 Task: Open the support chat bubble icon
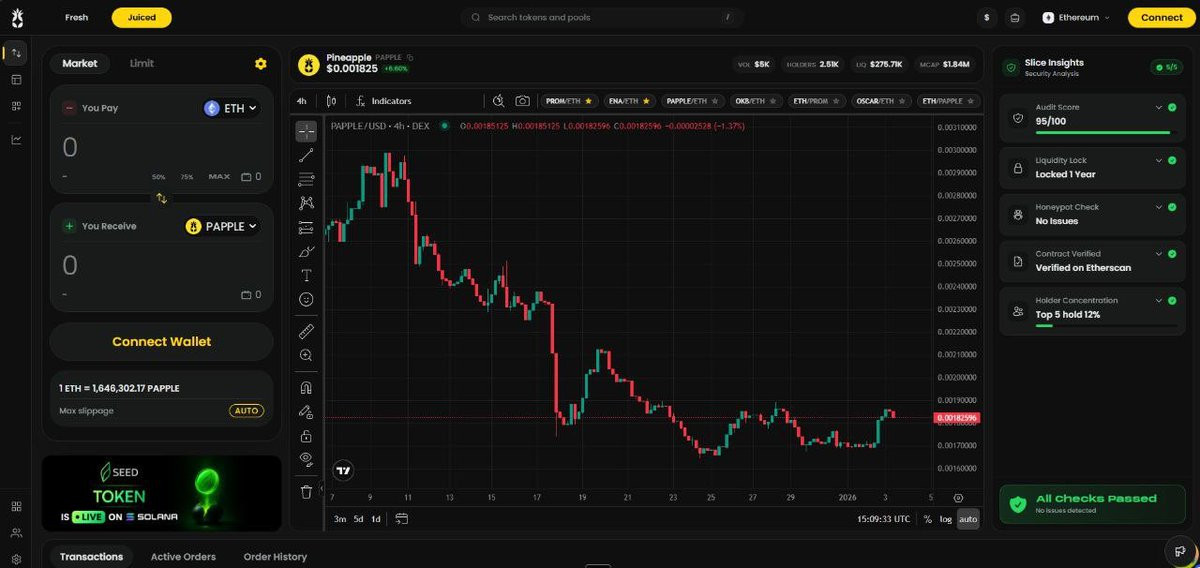[1180, 551]
